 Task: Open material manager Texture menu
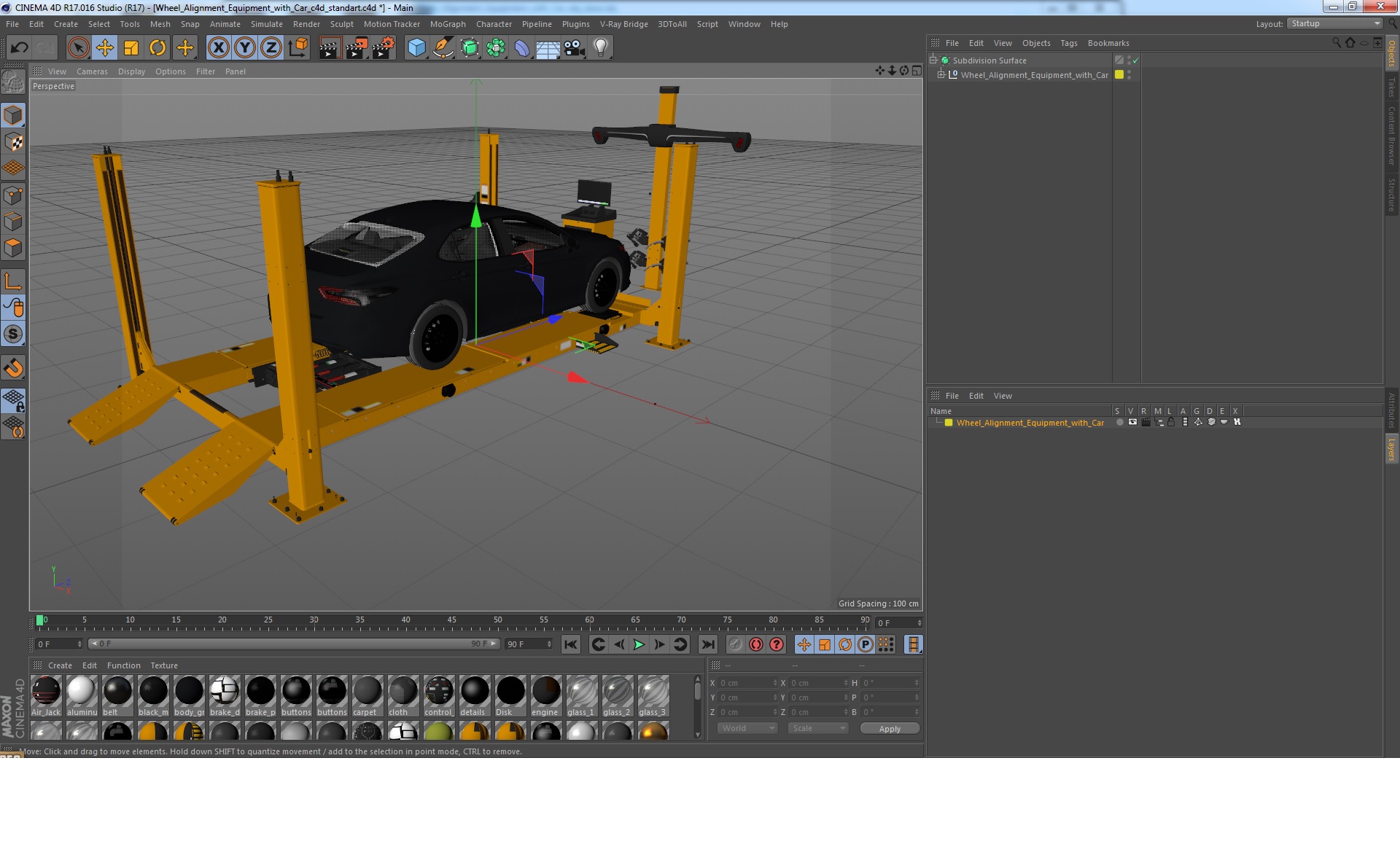click(x=164, y=665)
